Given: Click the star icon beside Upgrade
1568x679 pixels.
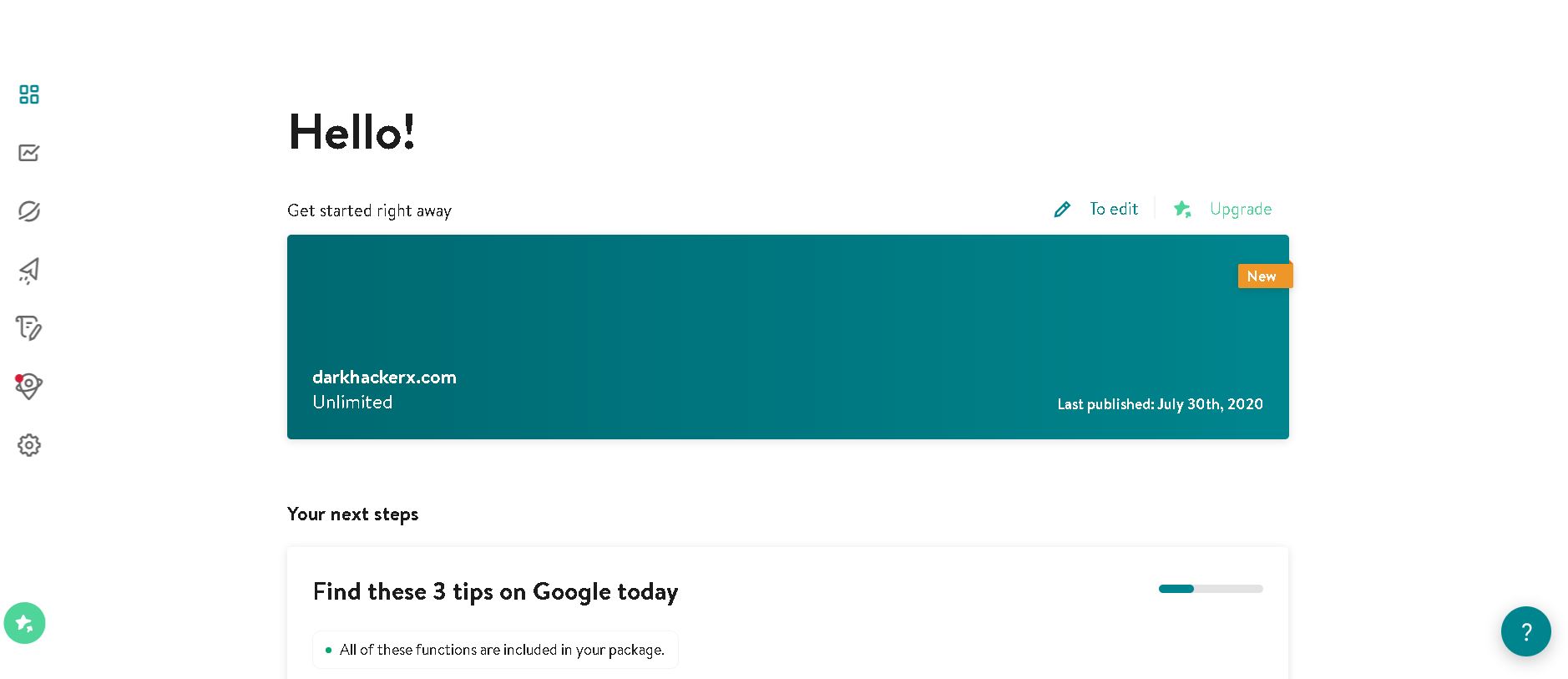Looking at the screenshot, I should [x=1182, y=209].
